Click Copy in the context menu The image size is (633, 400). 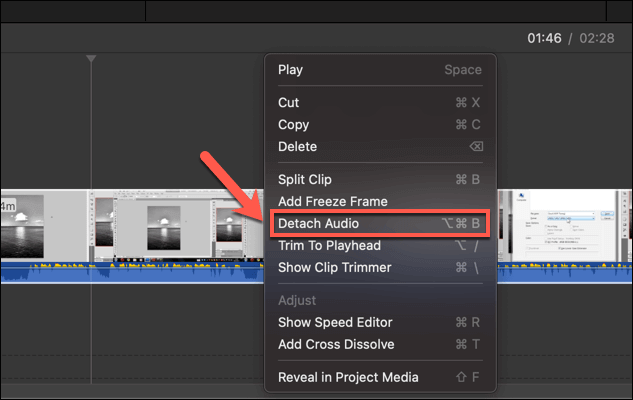coord(293,124)
